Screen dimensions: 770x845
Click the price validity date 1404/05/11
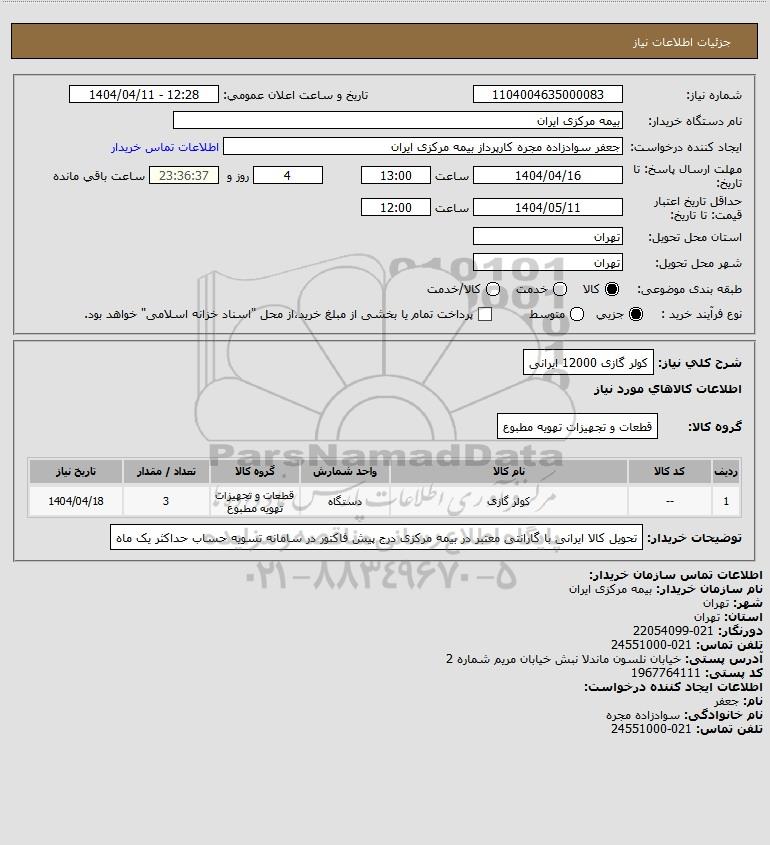(x=547, y=207)
